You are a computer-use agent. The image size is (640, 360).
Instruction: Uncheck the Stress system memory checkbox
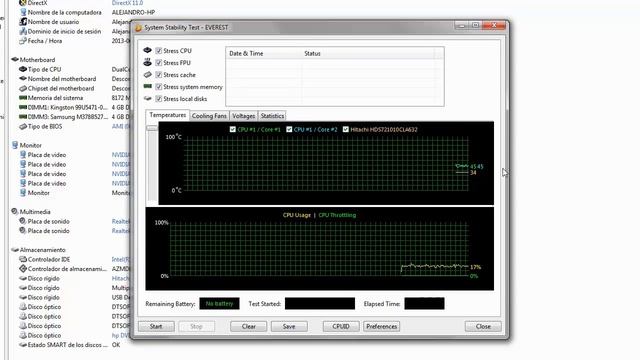159,87
